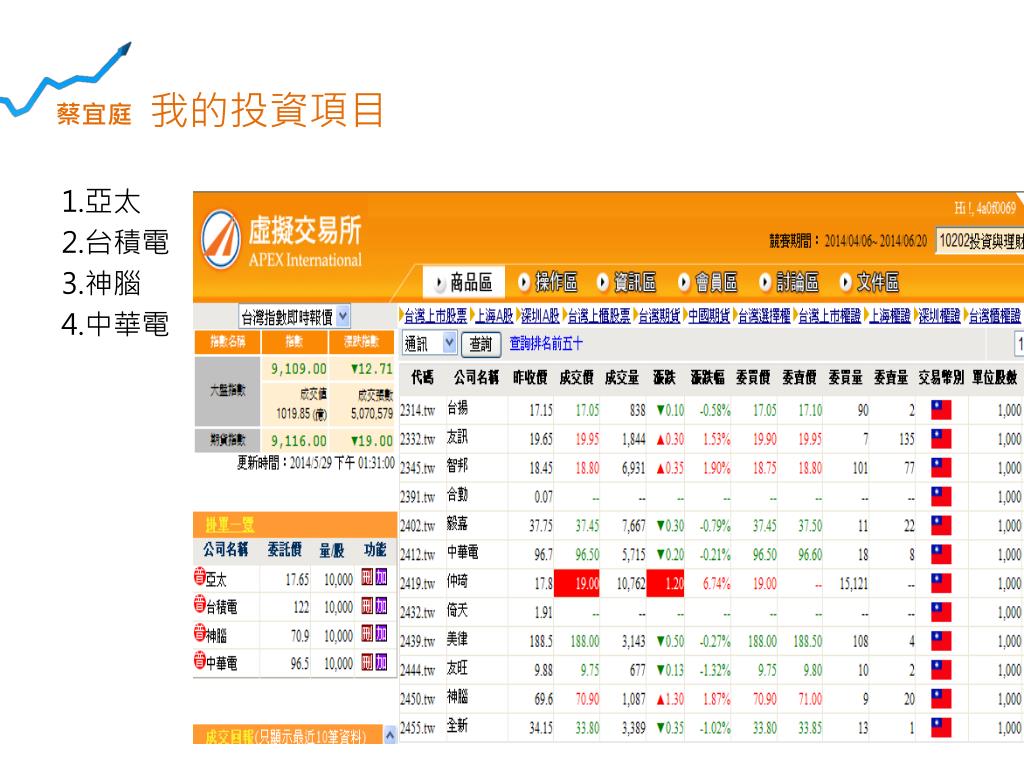Click stock code 2345.tw

click(x=417, y=468)
